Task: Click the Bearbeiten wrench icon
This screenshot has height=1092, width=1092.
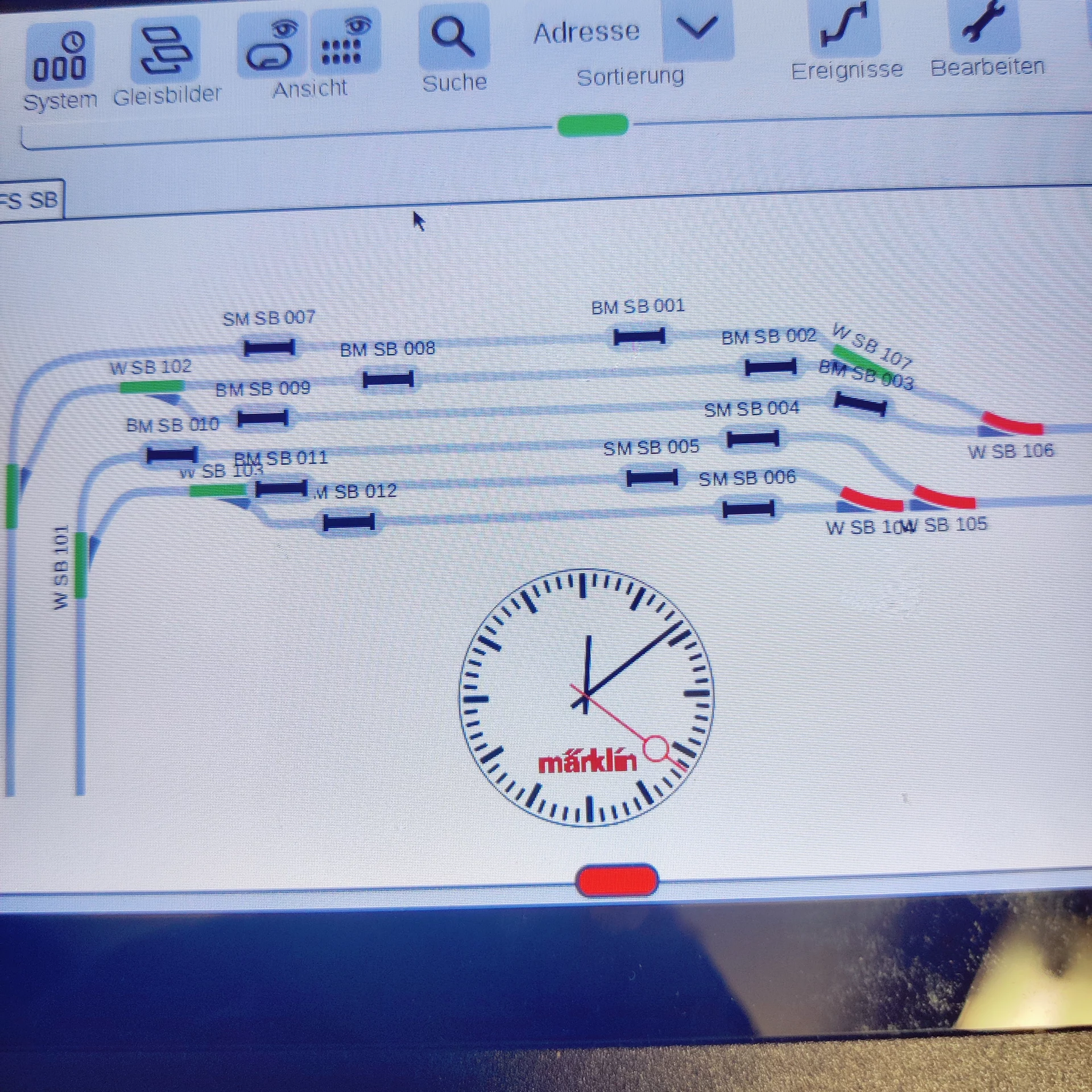Action: coord(984,24)
